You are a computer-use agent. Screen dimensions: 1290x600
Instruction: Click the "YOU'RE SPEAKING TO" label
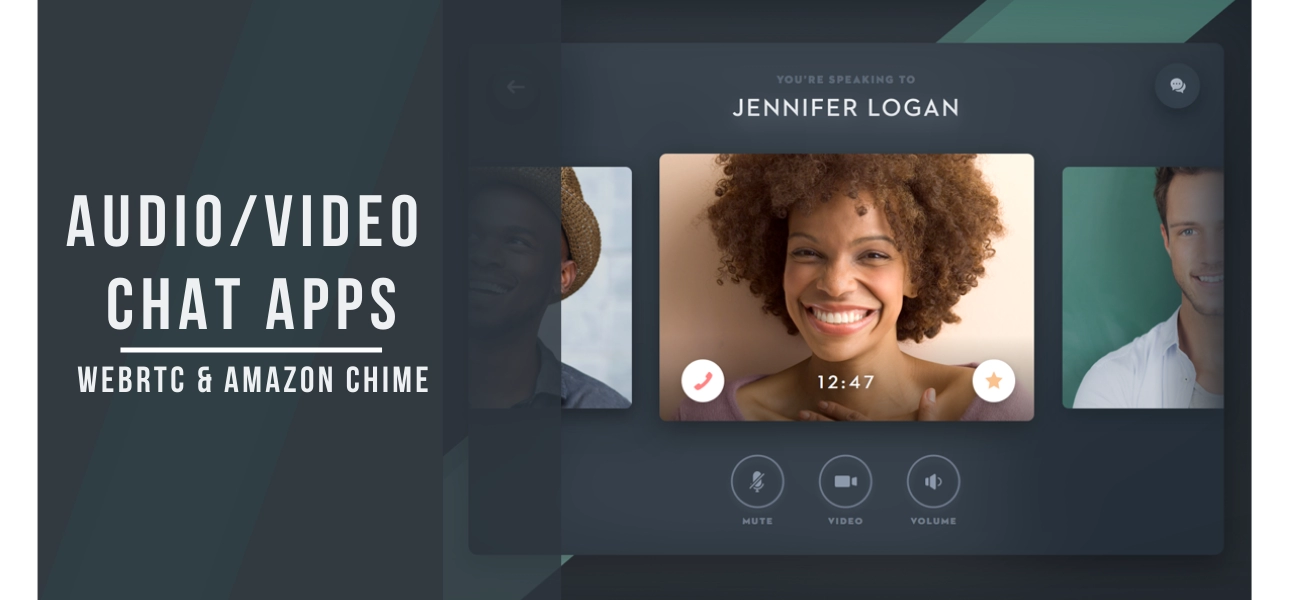click(x=845, y=79)
